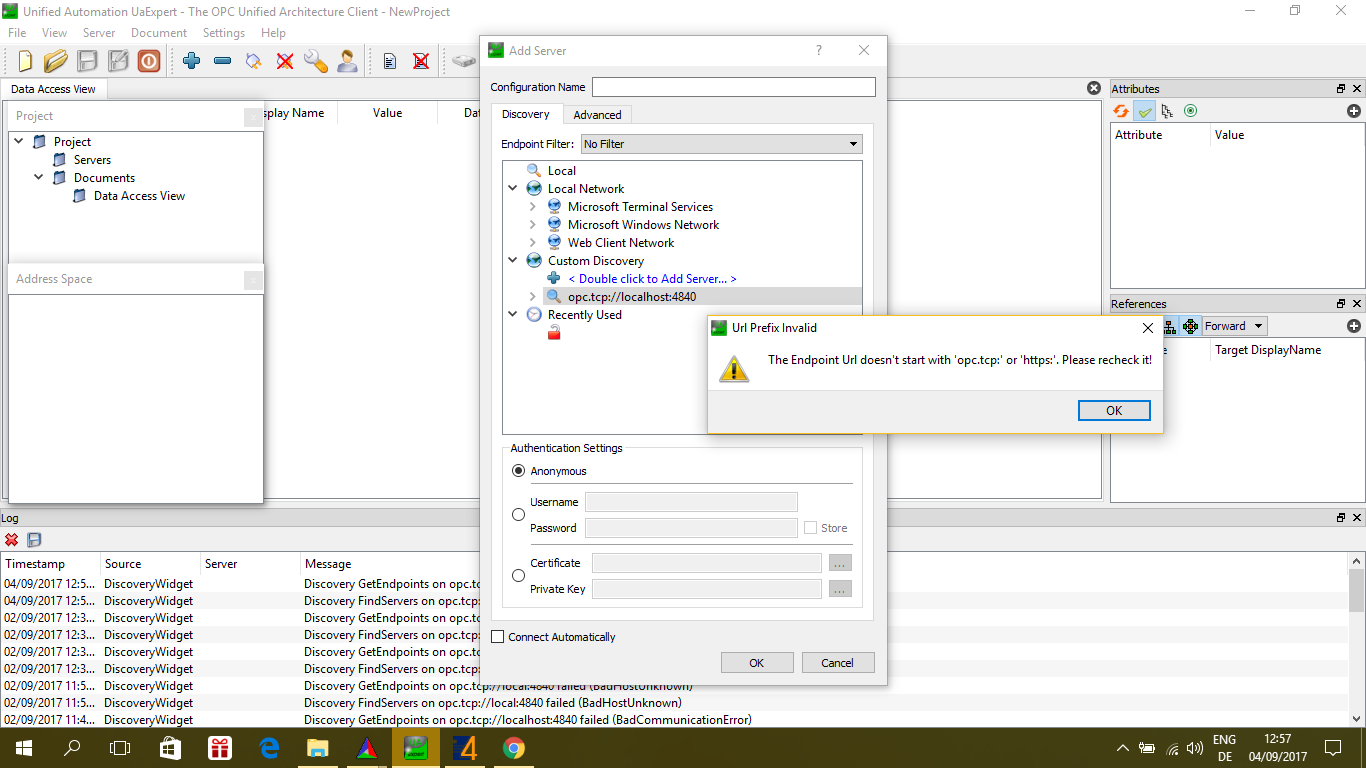Collapse the Documents tree node
Screen dimensions: 1366x768
(39, 178)
